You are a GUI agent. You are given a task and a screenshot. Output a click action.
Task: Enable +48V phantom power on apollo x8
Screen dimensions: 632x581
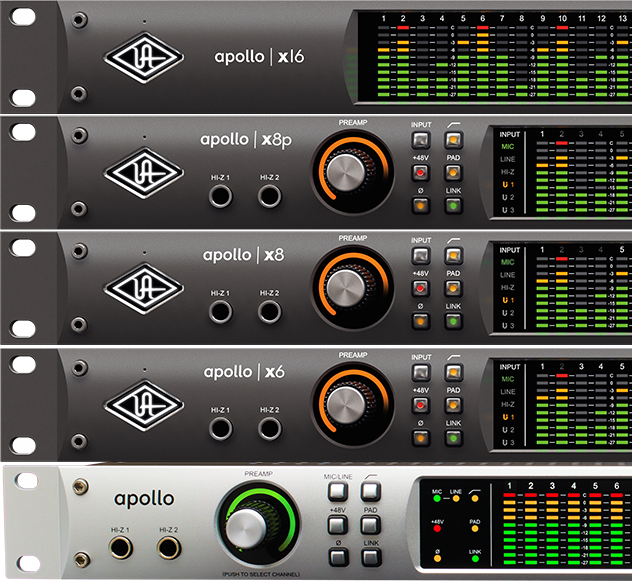(x=420, y=288)
